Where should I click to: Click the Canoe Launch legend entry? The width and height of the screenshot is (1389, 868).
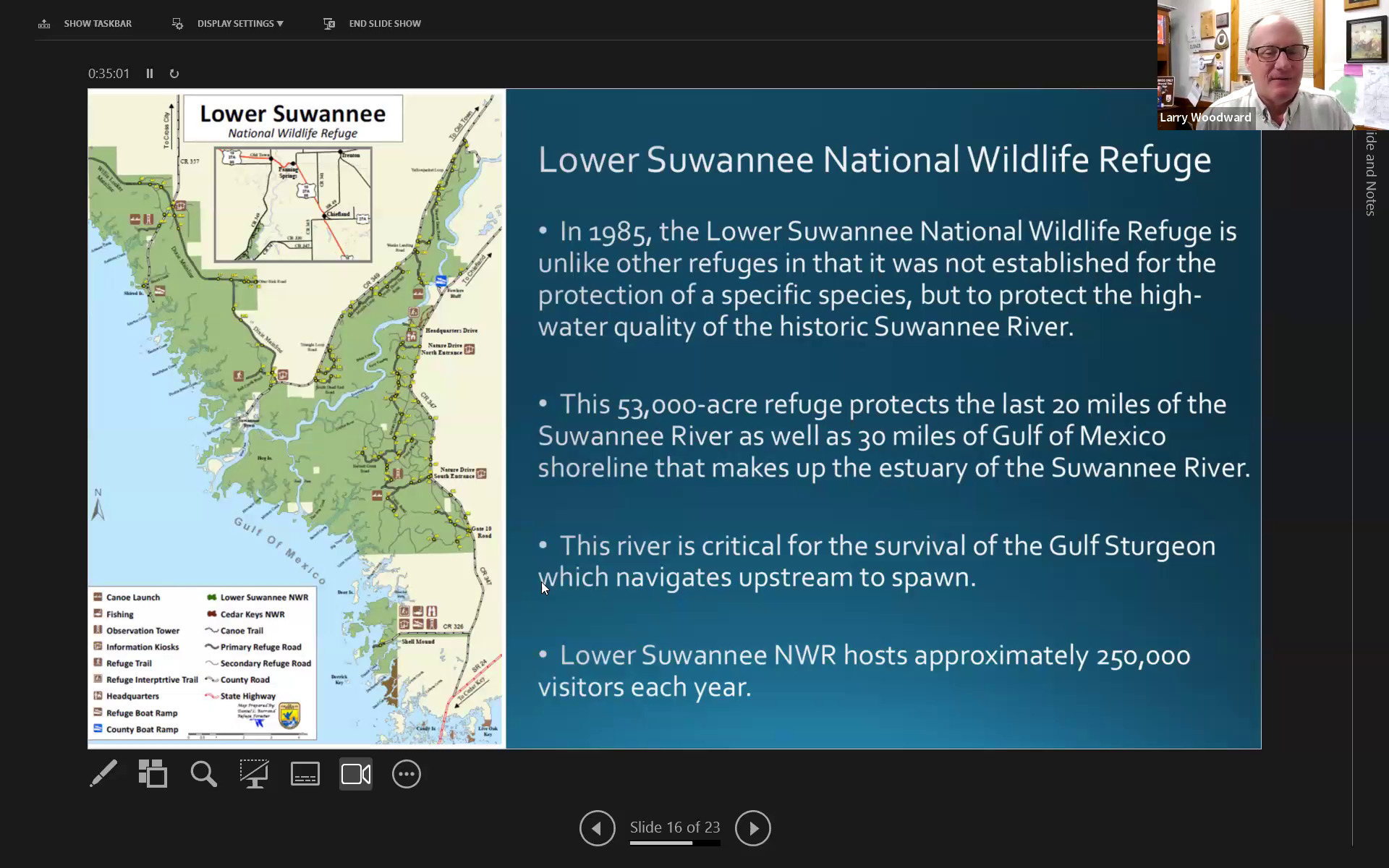pos(127,597)
